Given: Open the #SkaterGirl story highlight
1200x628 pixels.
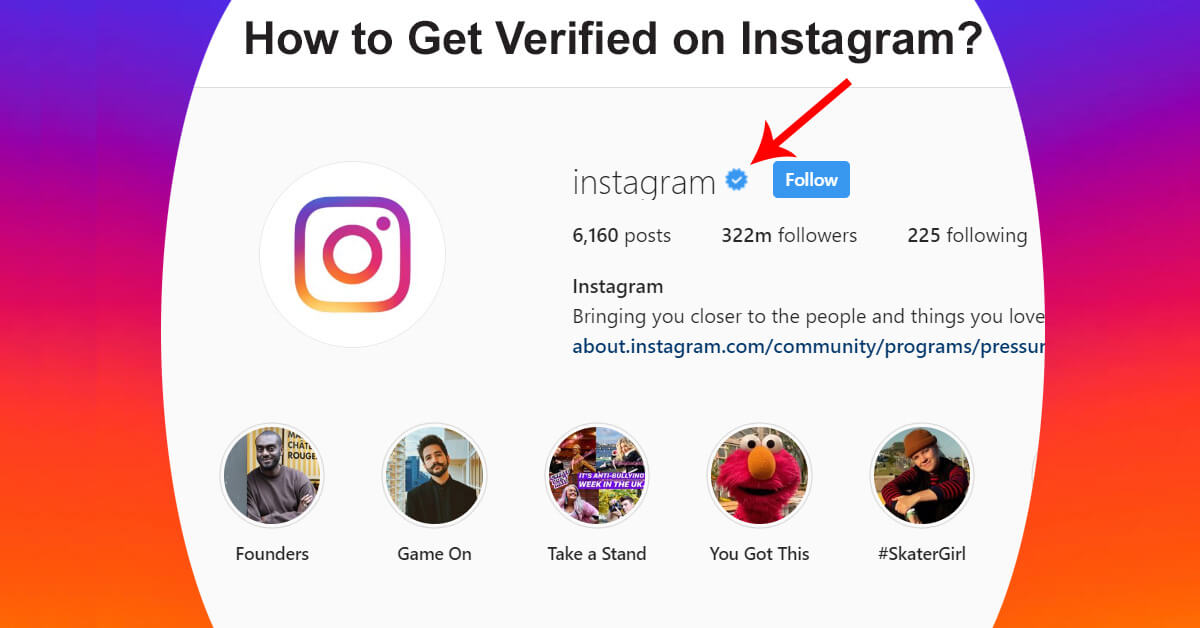Looking at the screenshot, I should point(922,474).
